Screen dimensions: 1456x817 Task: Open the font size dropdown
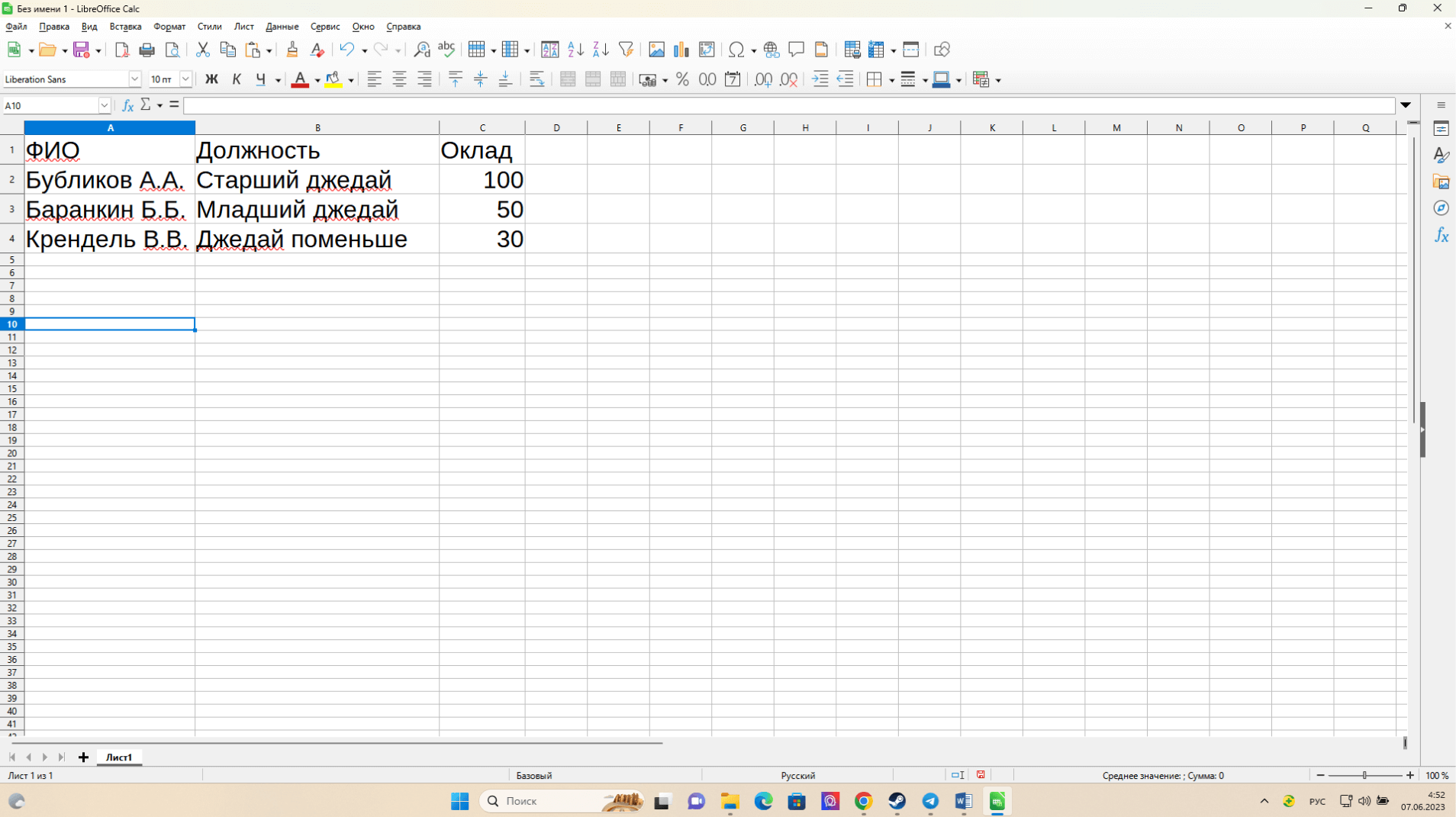[x=185, y=79]
